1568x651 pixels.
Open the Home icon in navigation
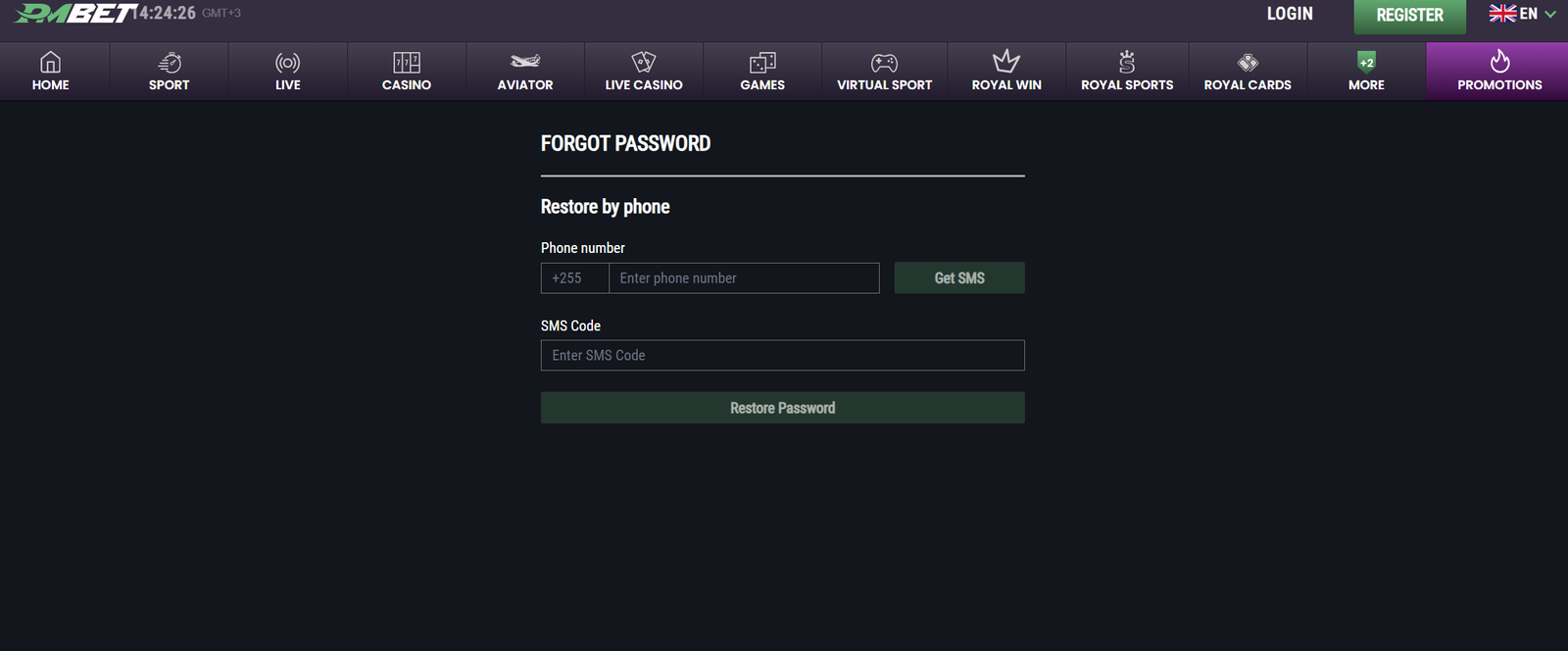click(50, 63)
